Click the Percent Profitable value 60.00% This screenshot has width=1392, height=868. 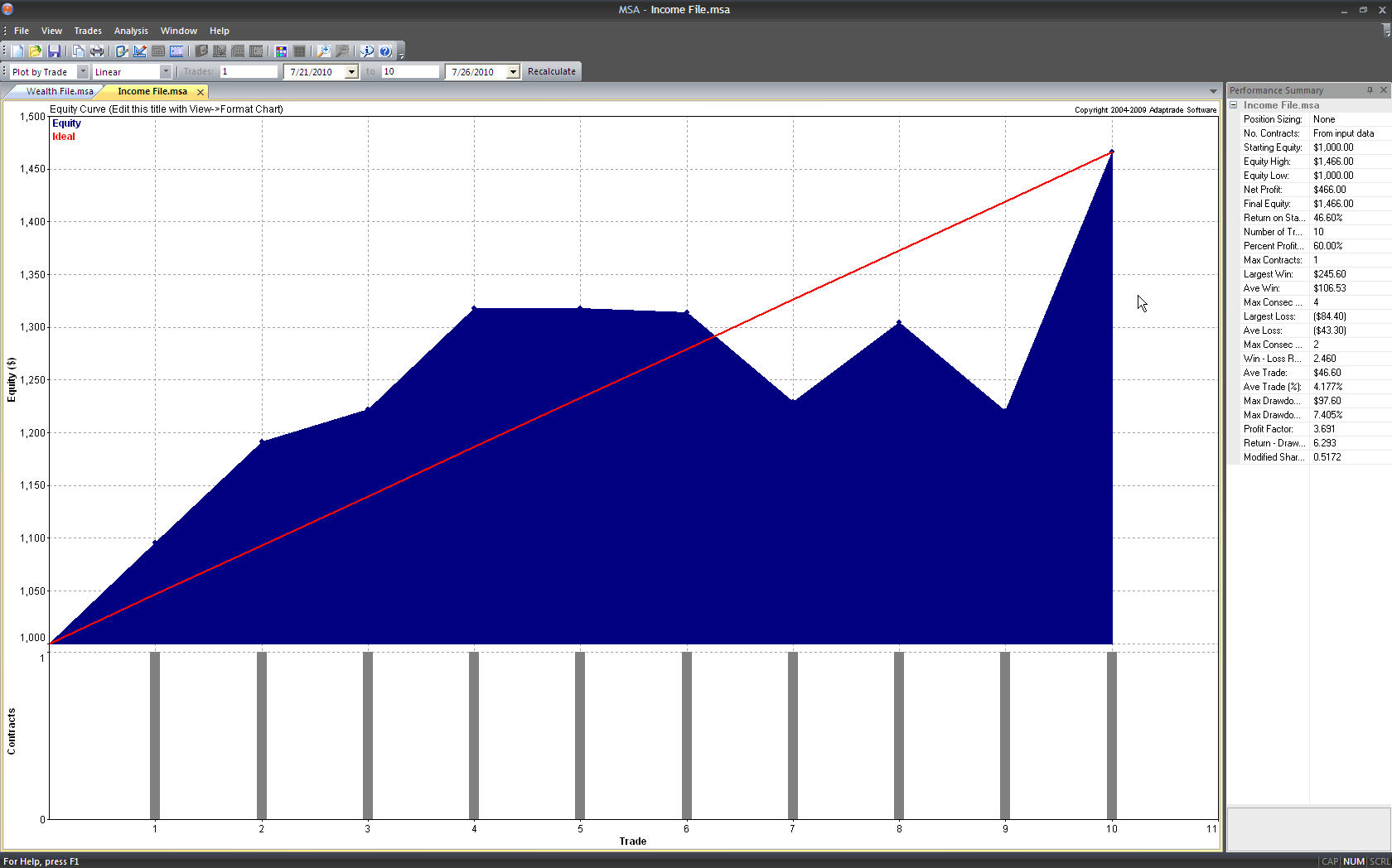coord(1328,246)
